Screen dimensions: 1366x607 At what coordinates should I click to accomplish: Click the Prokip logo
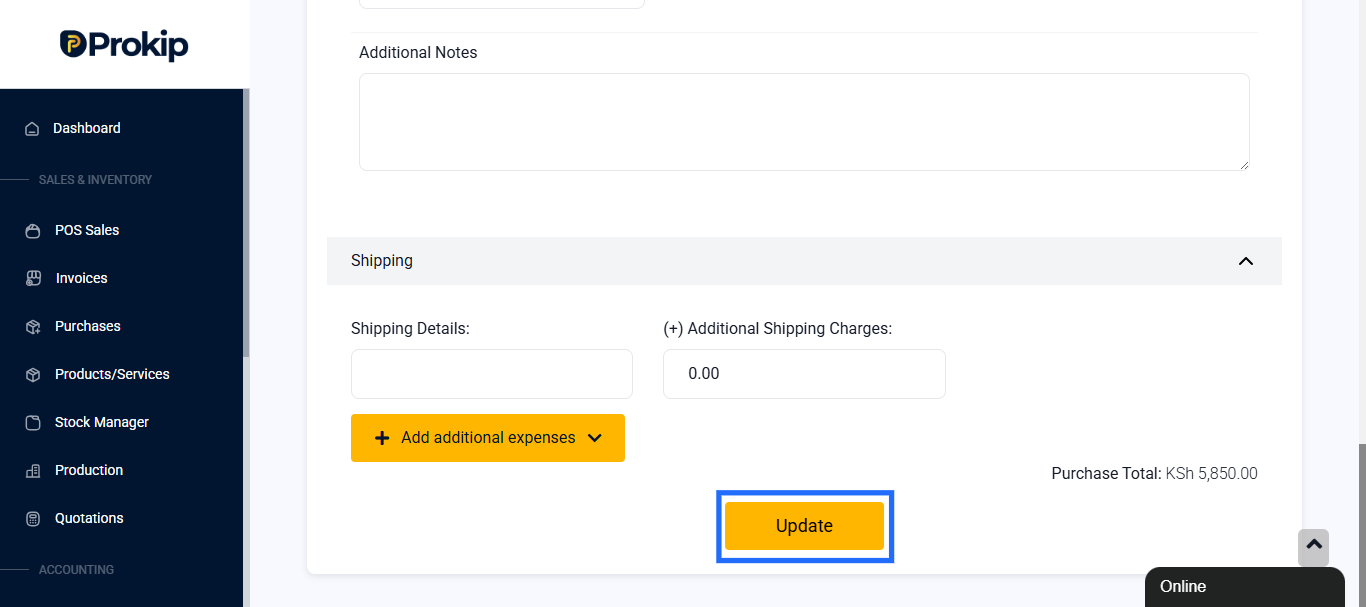coord(124,44)
